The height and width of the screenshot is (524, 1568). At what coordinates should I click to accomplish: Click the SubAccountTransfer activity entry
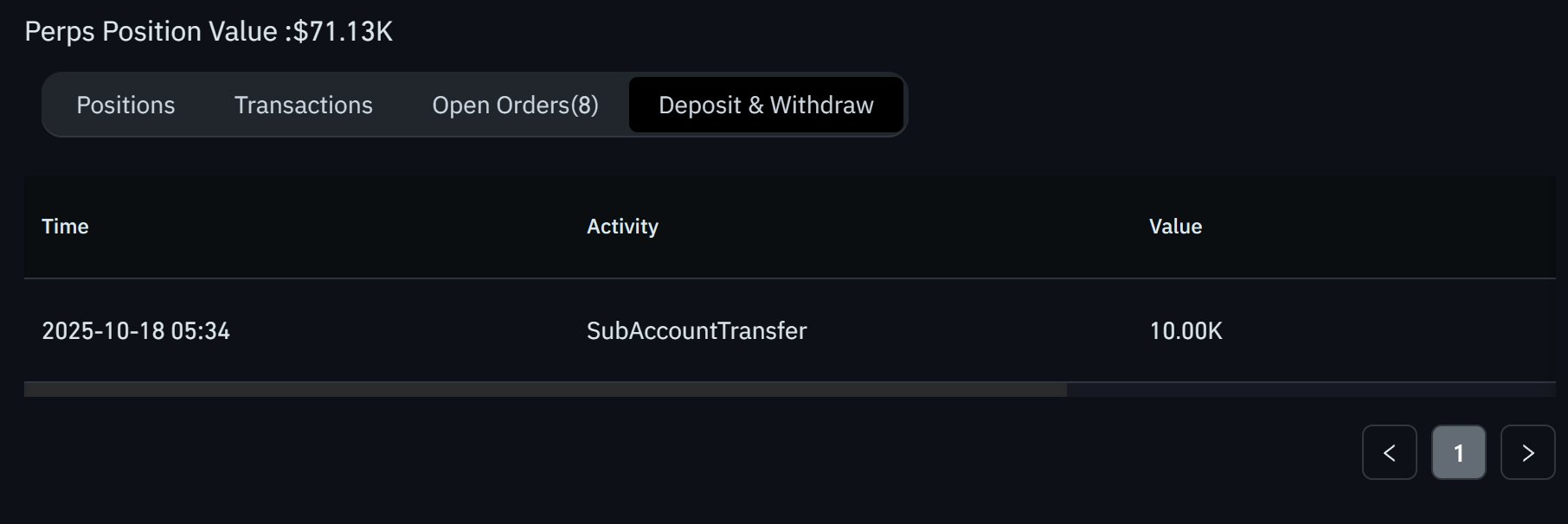click(697, 331)
